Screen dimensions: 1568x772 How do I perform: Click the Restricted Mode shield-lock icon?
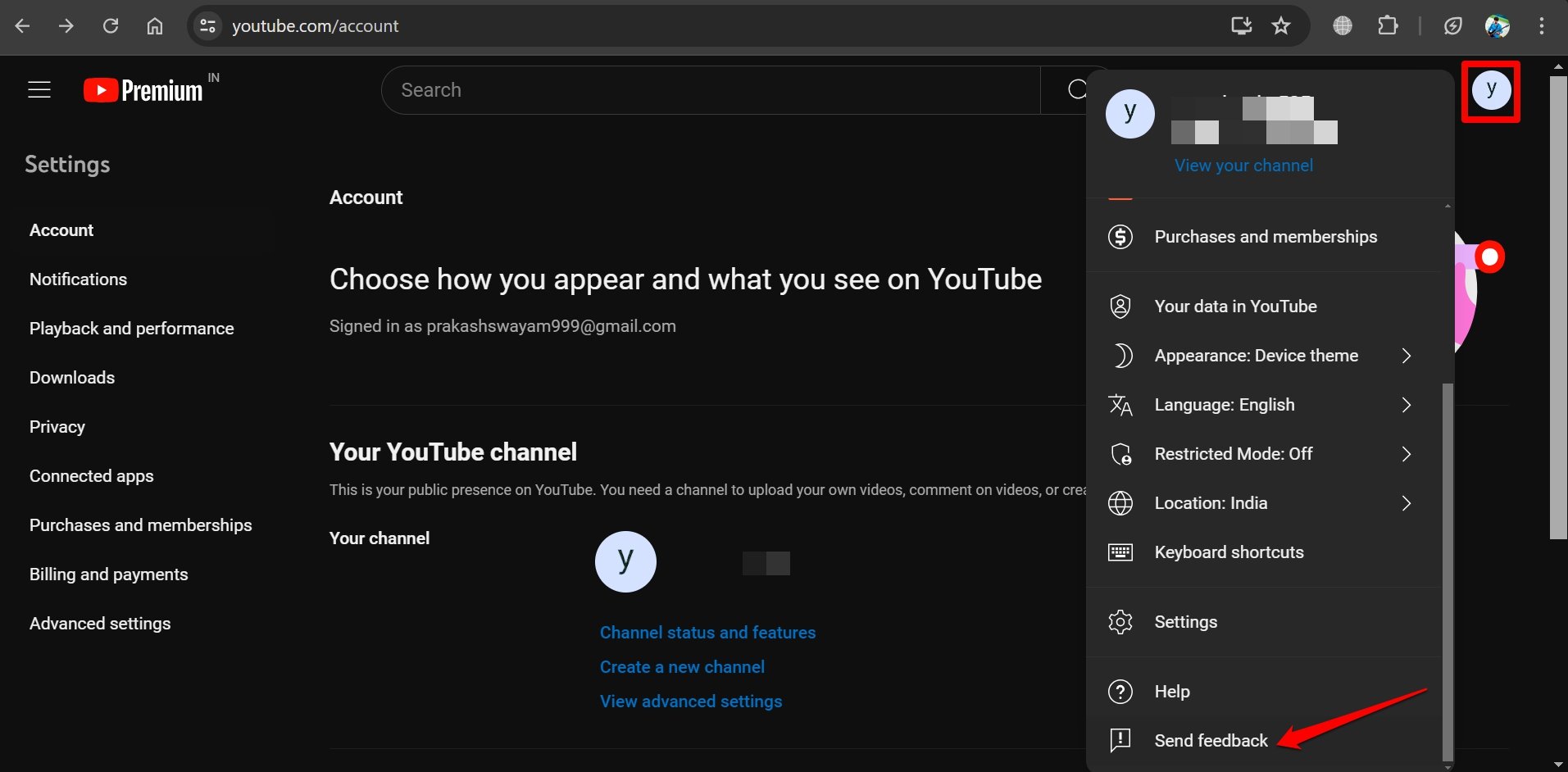click(1120, 454)
